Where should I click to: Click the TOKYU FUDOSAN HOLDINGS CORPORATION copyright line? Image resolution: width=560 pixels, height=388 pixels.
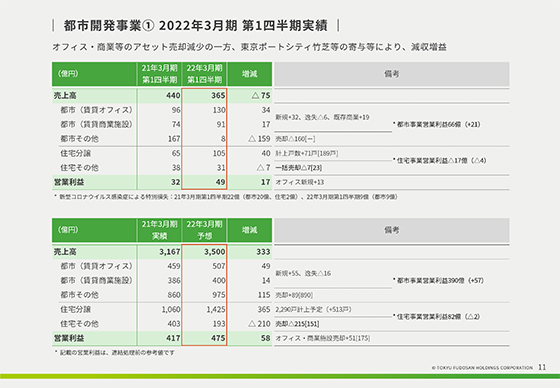(482, 367)
